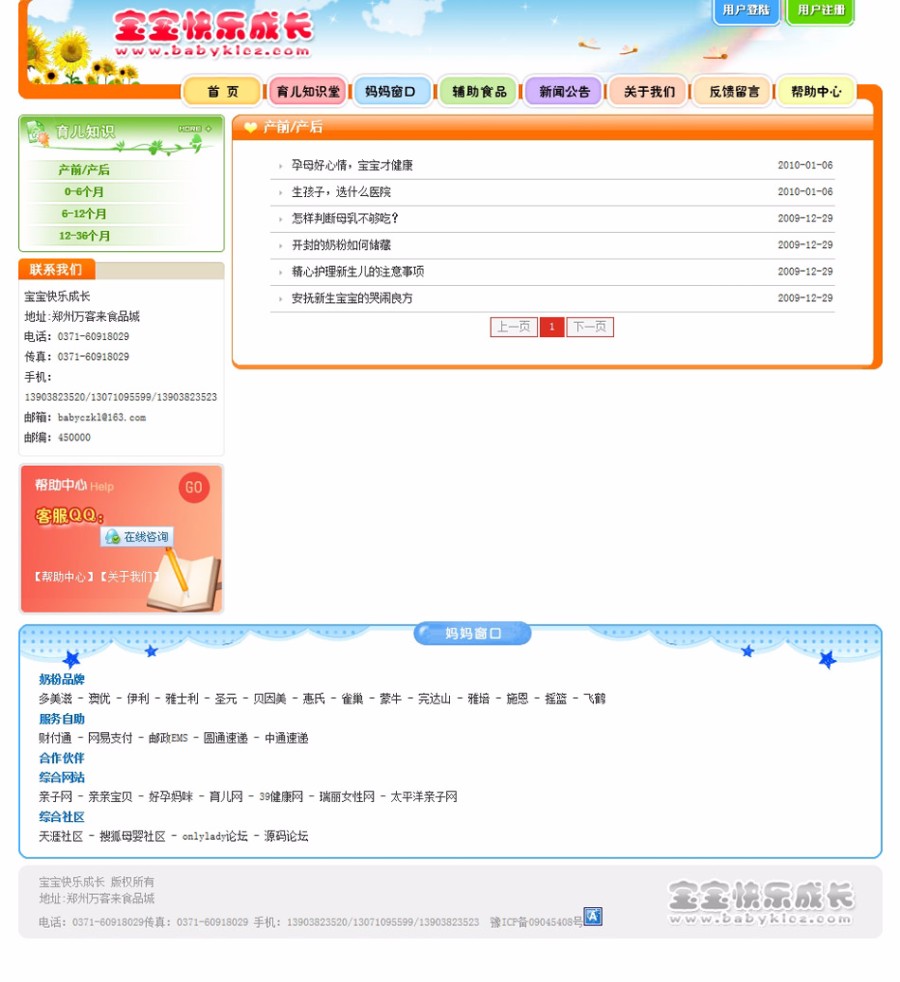
Task: Open the 天涯社区 community link
Action: point(61,836)
